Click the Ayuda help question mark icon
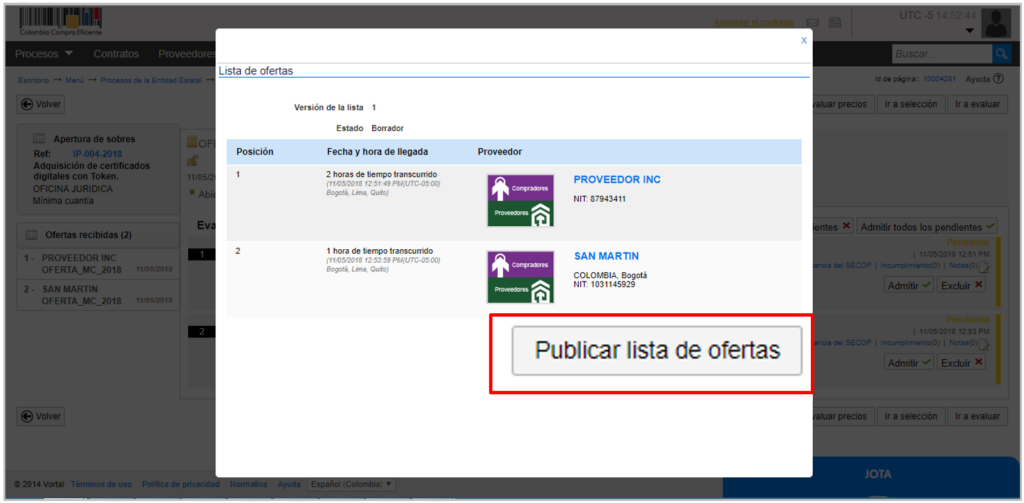Image resolution: width=1024 pixels, height=503 pixels. tap(998, 79)
